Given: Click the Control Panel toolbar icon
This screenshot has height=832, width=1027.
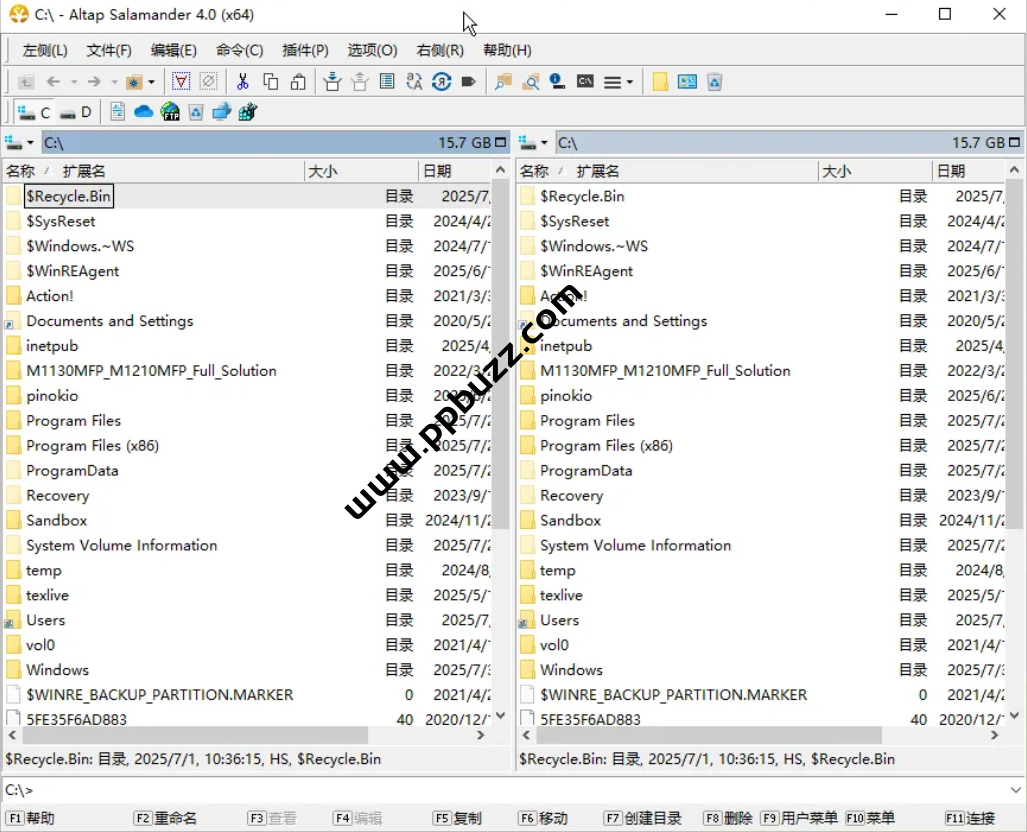Looking at the screenshot, I should (687, 82).
